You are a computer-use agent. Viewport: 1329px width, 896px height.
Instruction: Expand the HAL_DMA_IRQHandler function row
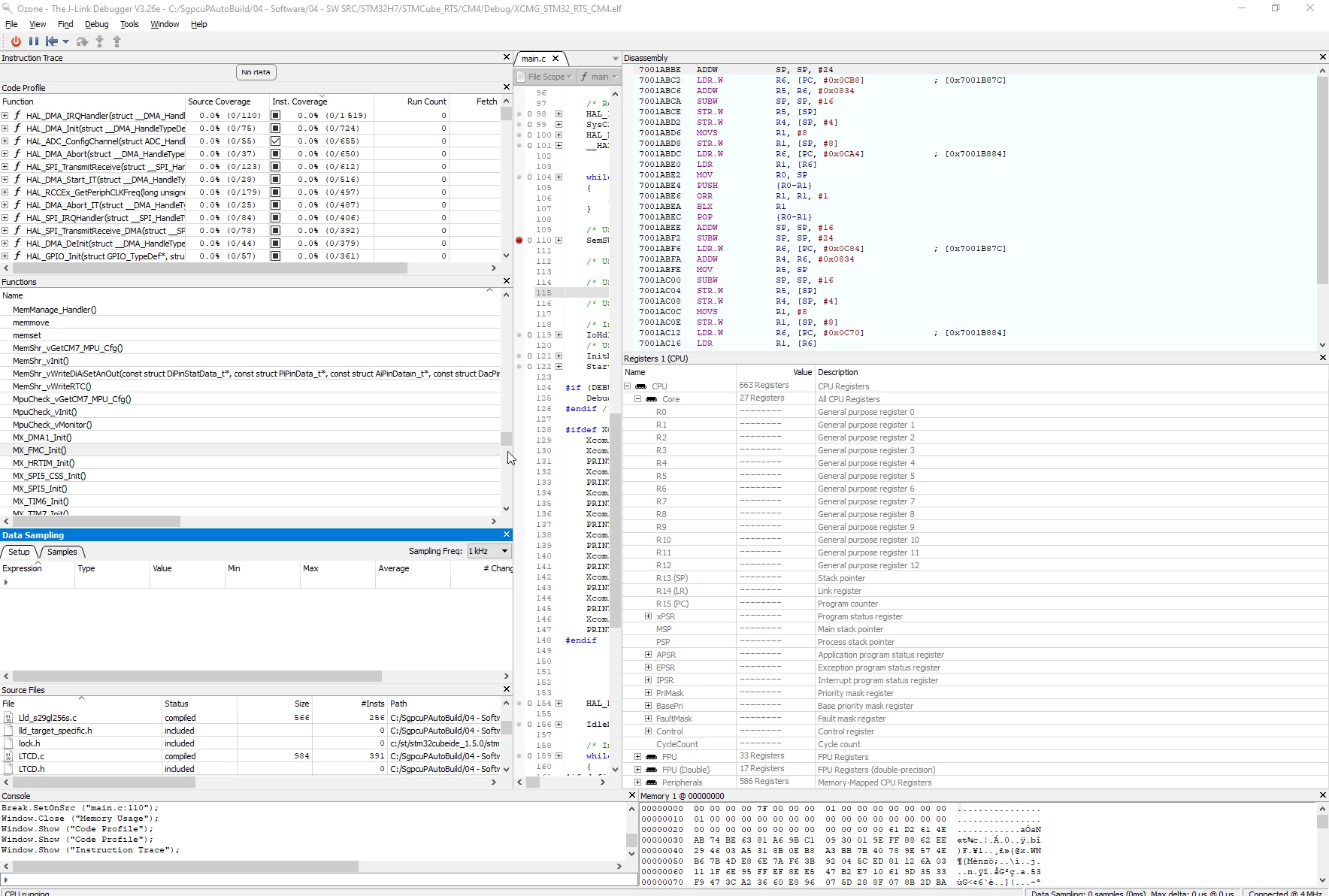tap(5, 116)
